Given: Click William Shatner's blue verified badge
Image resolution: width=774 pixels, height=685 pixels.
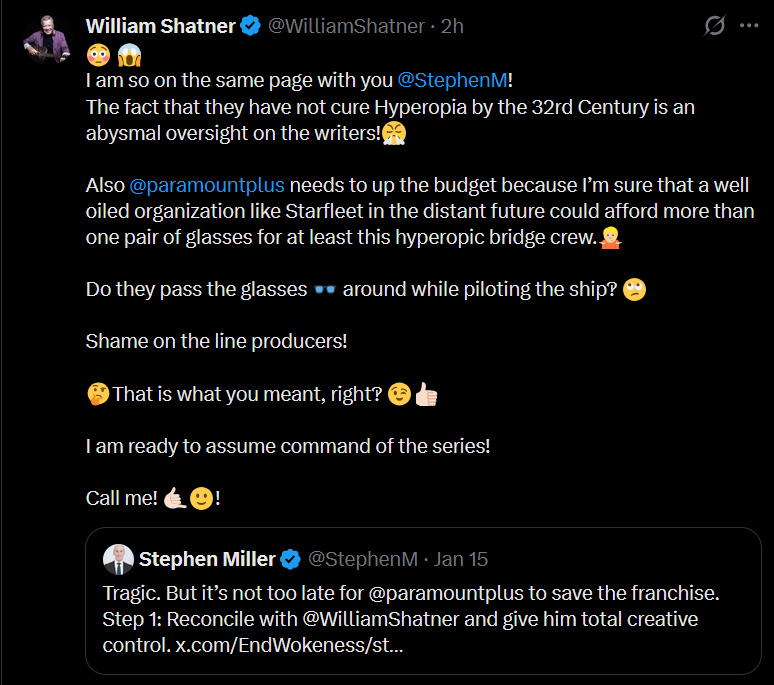Looking at the screenshot, I should [251, 27].
